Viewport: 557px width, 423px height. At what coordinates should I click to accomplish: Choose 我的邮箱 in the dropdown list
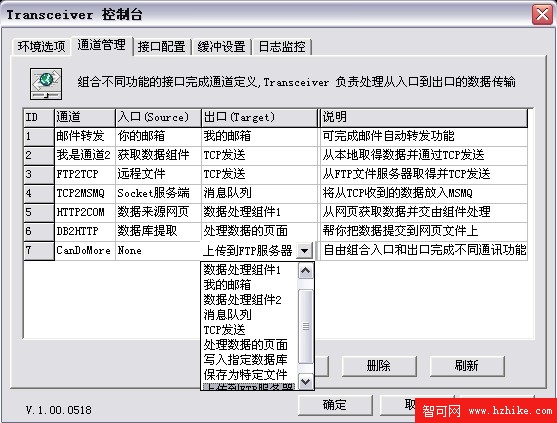click(250, 285)
